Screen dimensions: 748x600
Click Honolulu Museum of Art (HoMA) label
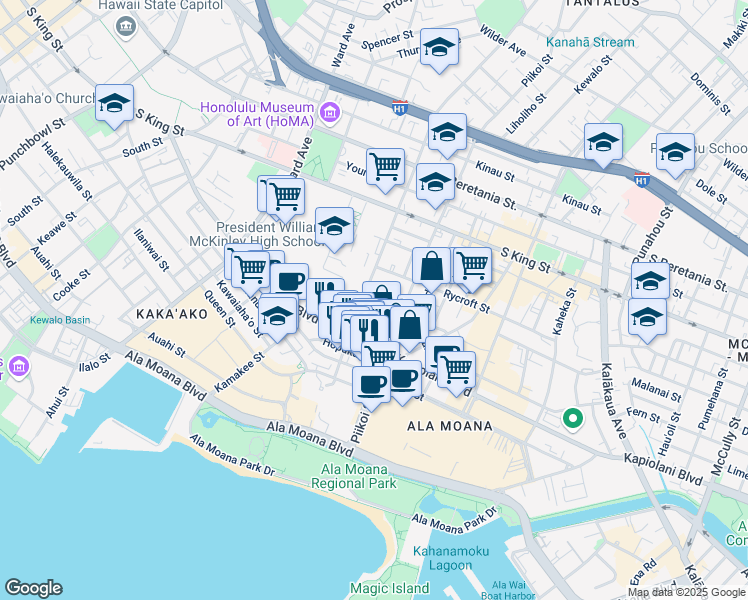(257, 114)
